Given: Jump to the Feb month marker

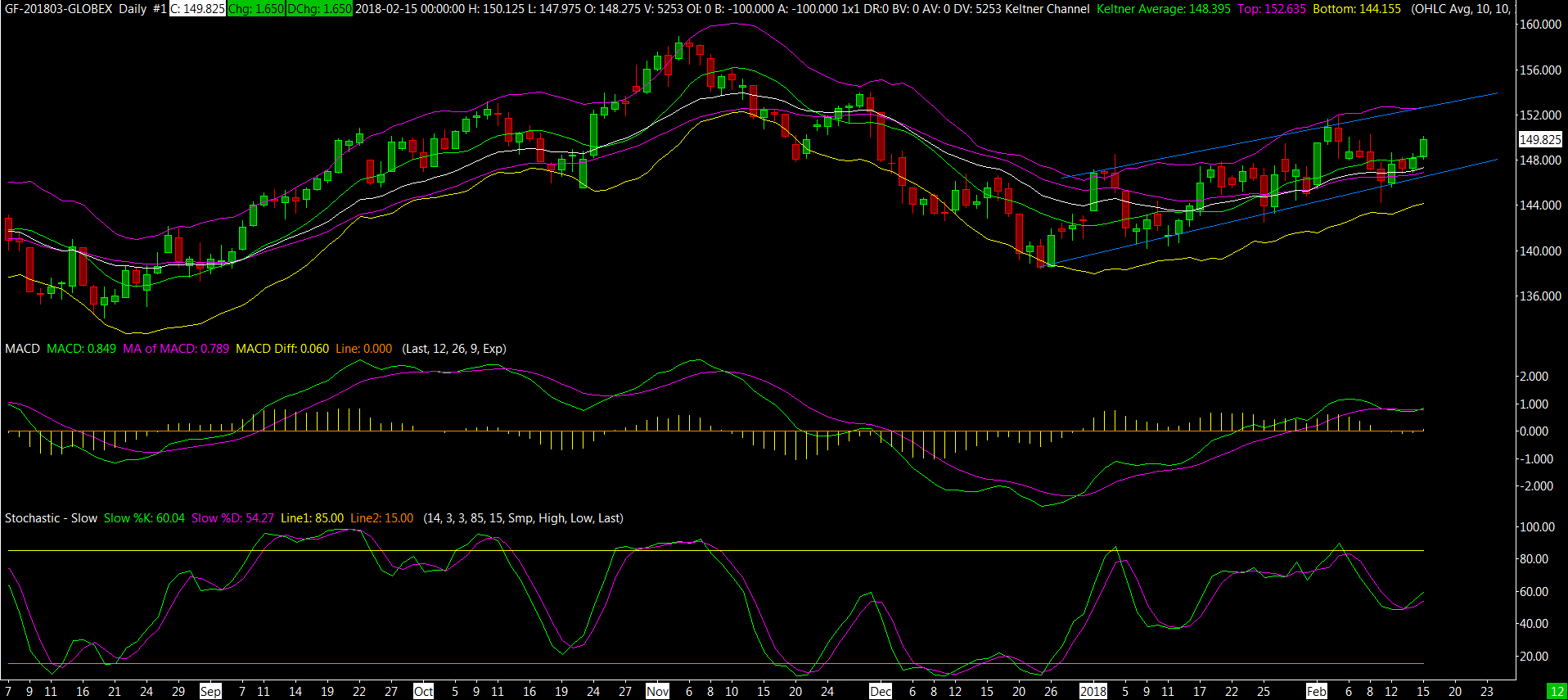Looking at the screenshot, I should coord(1316,692).
